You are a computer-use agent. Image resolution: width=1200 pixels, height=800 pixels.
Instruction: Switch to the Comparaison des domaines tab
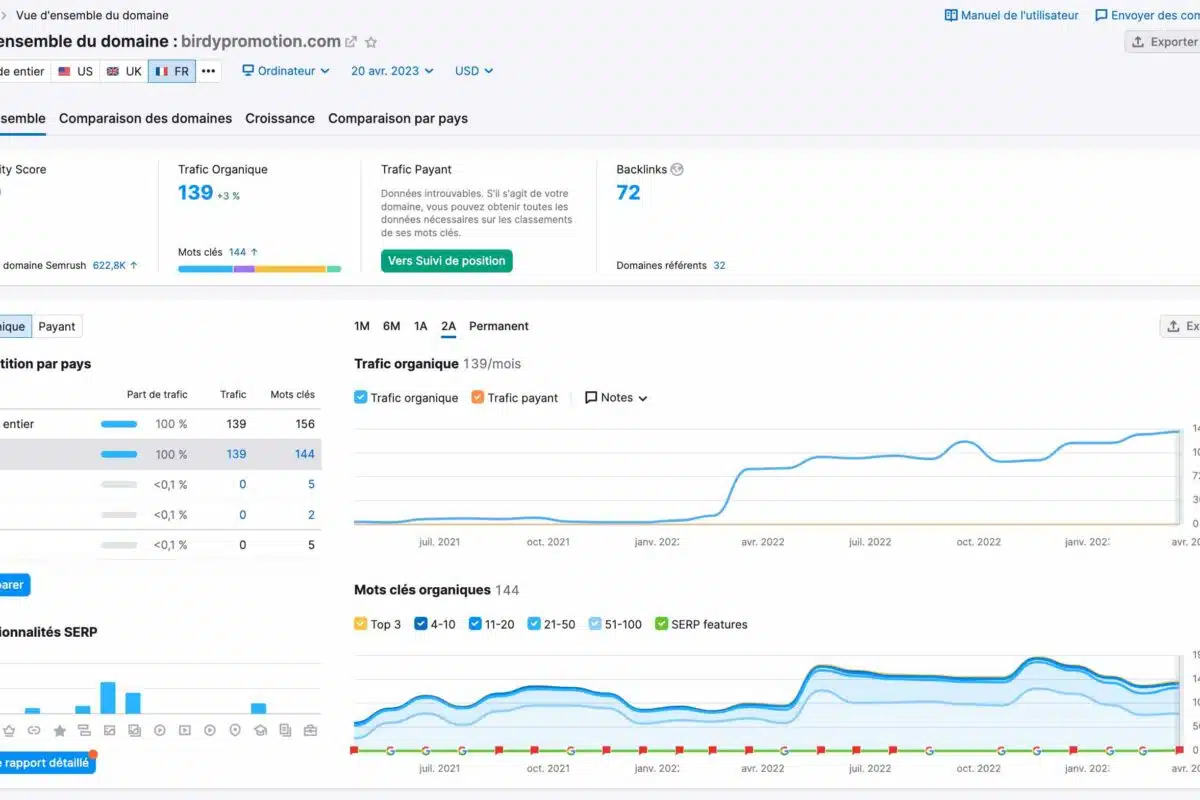pos(145,118)
